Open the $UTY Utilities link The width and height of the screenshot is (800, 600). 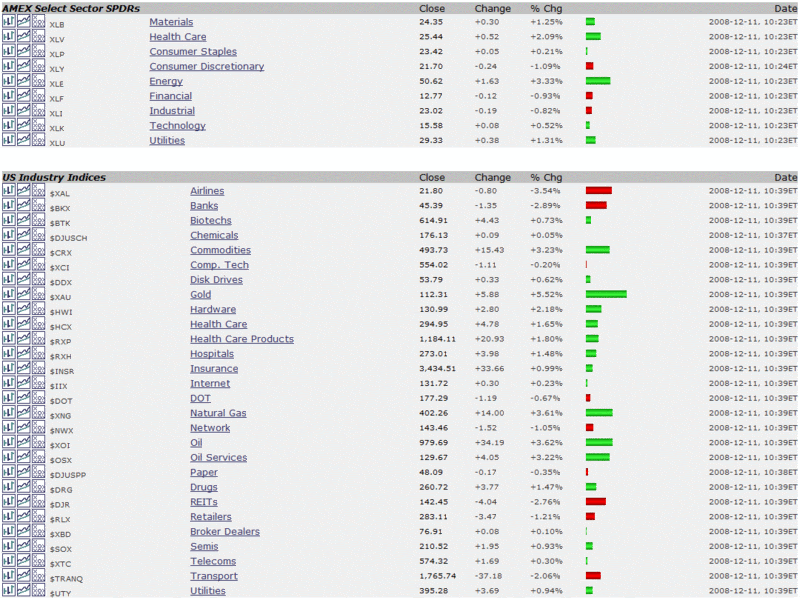[x=208, y=590]
